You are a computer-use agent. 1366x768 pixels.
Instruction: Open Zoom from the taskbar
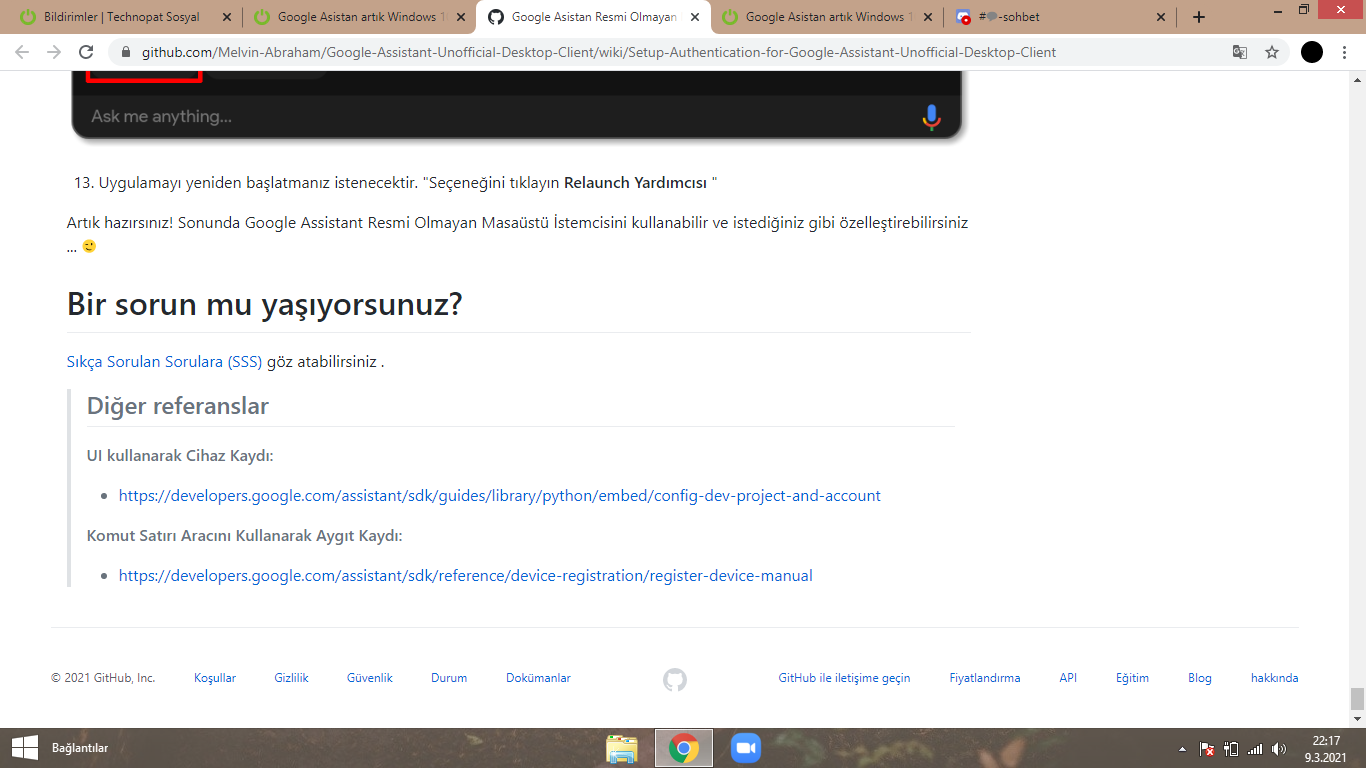pos(746,748)
